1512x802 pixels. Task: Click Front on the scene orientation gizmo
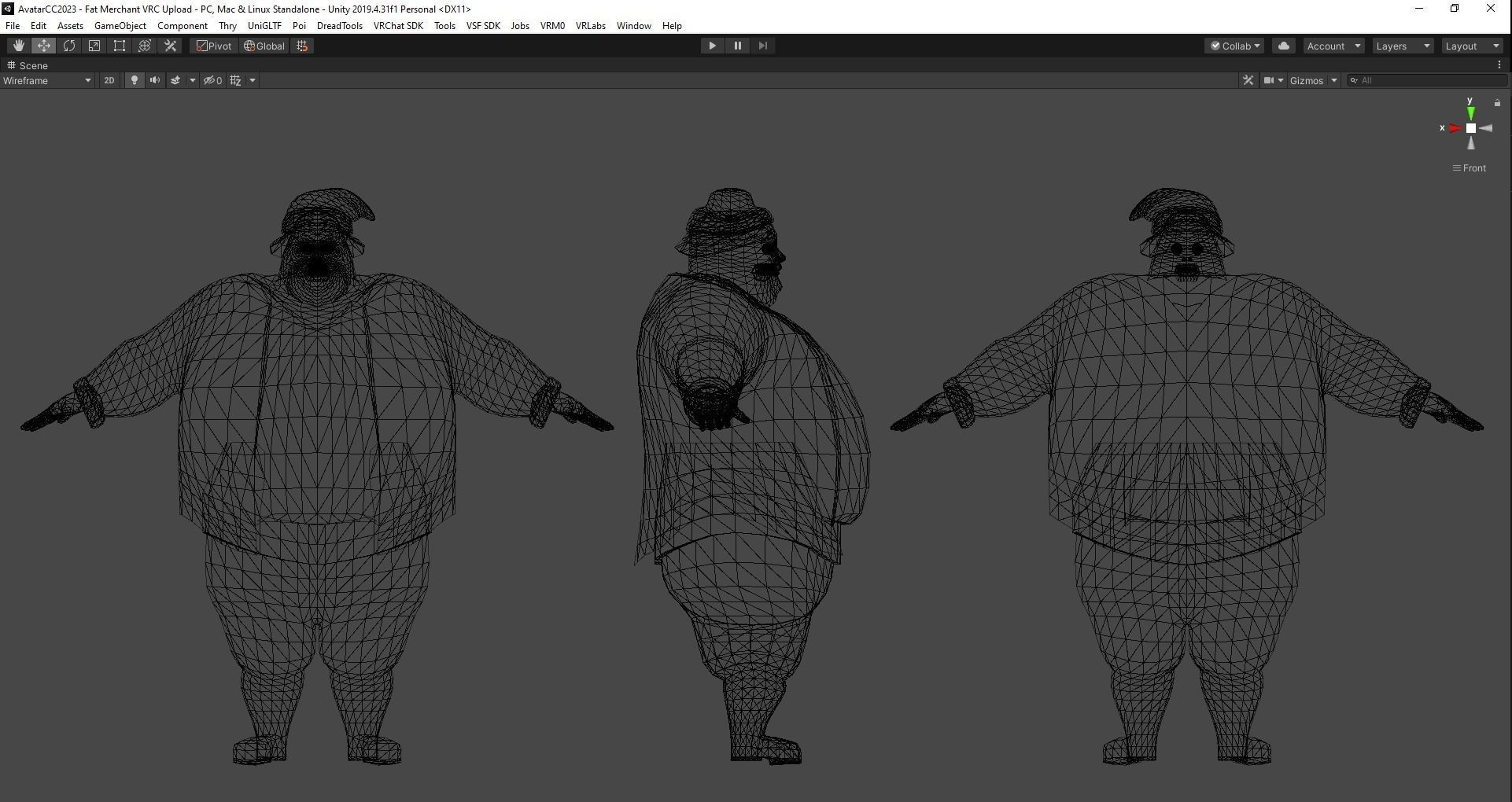(1474, 167)
